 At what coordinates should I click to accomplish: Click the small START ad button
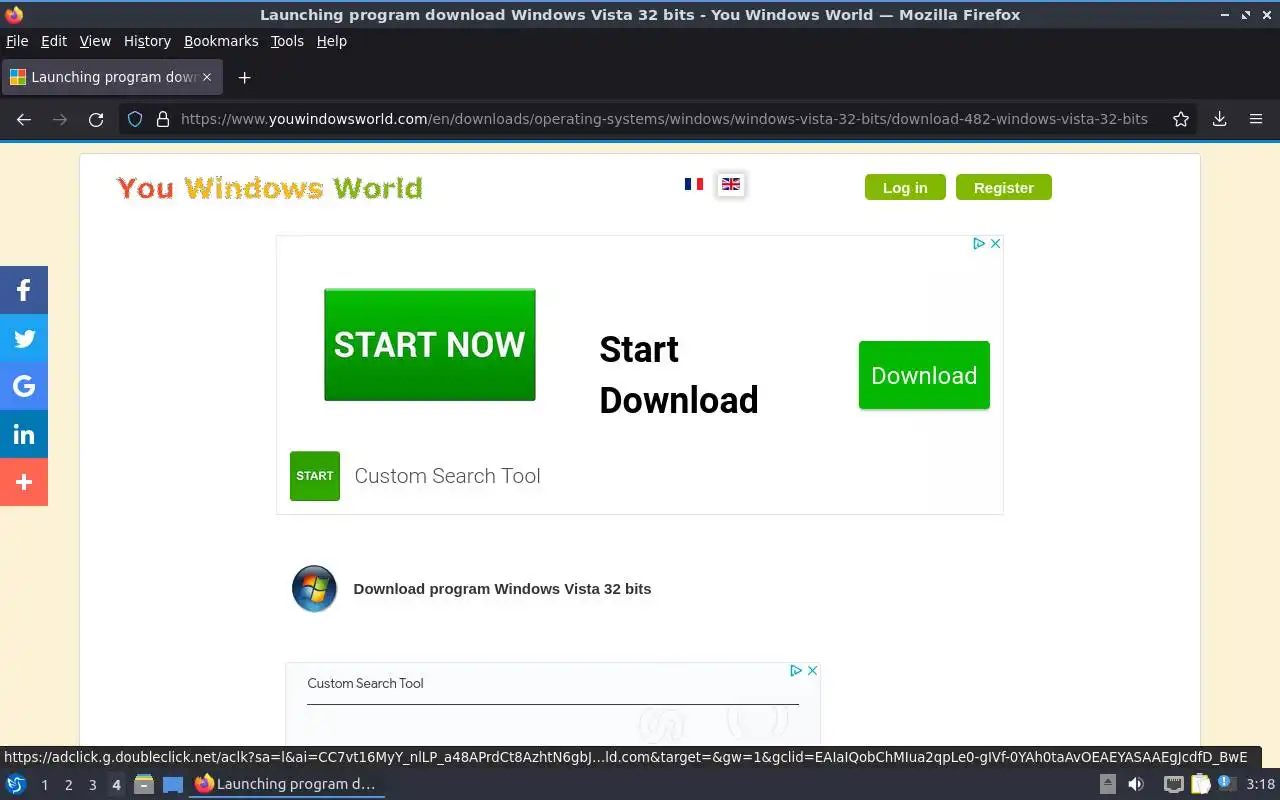pos(315,476)
